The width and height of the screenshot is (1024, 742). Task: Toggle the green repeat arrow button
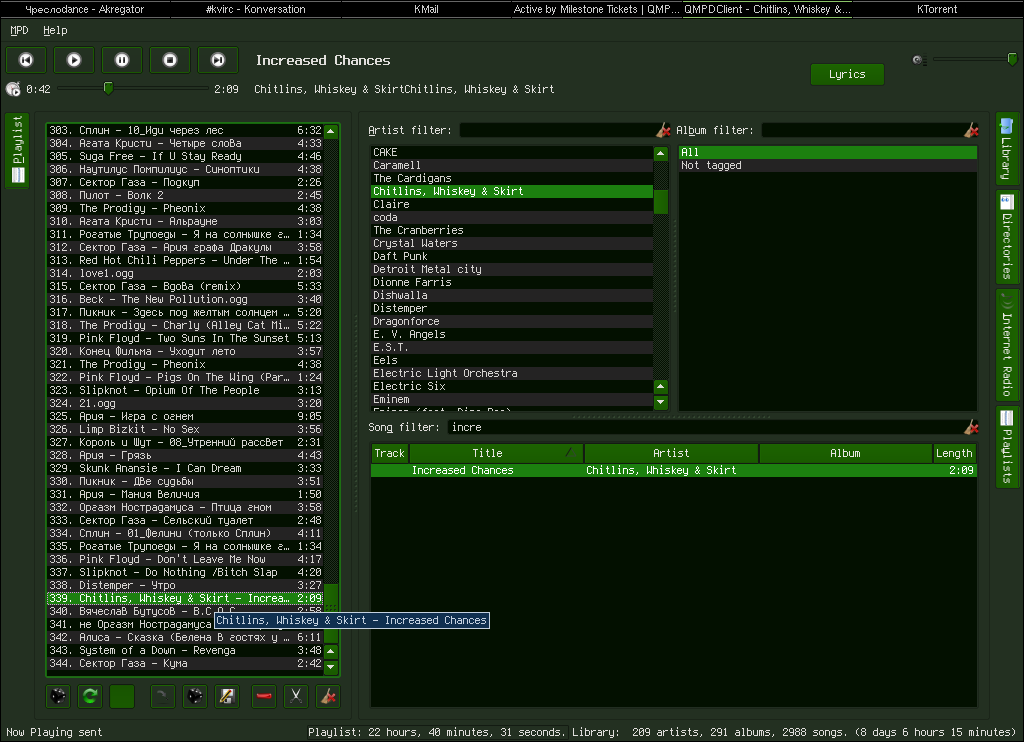tap(90, 696)
